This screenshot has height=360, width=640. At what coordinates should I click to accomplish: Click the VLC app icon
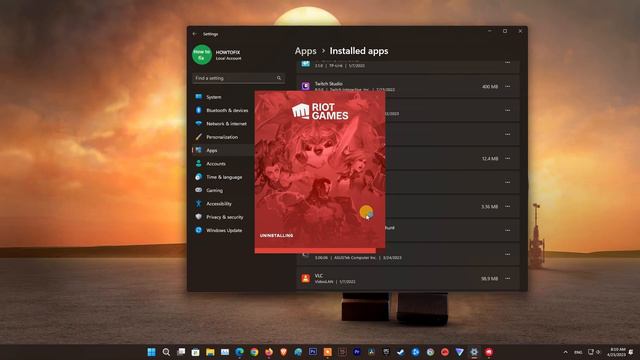(x=305, y=278)
